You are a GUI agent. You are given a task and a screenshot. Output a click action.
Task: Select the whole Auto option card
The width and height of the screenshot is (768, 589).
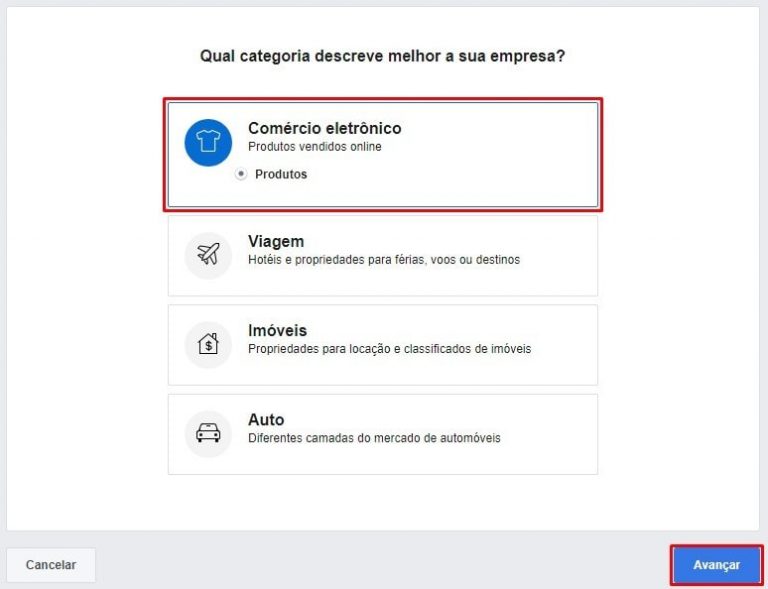(x=383, y=434)
